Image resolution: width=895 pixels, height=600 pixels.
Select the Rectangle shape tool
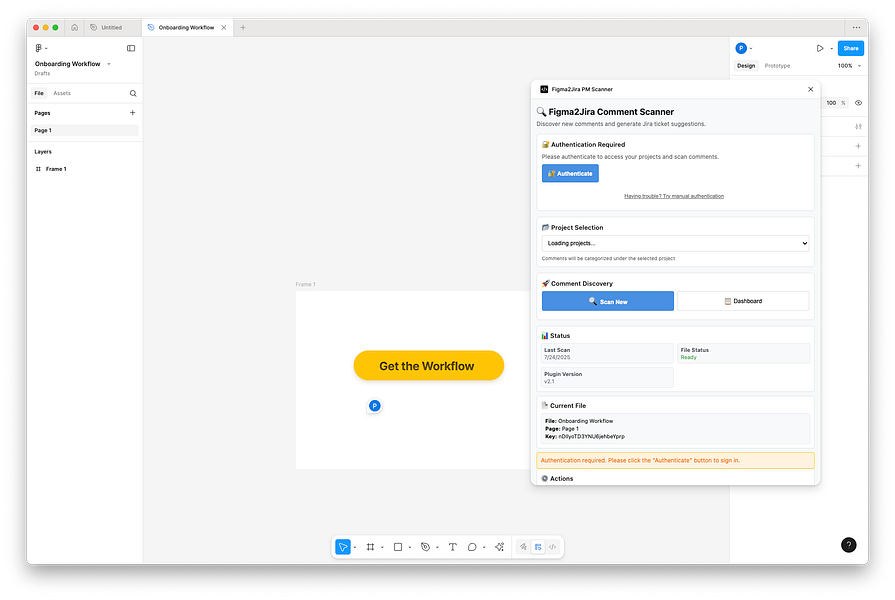(399, 546)
